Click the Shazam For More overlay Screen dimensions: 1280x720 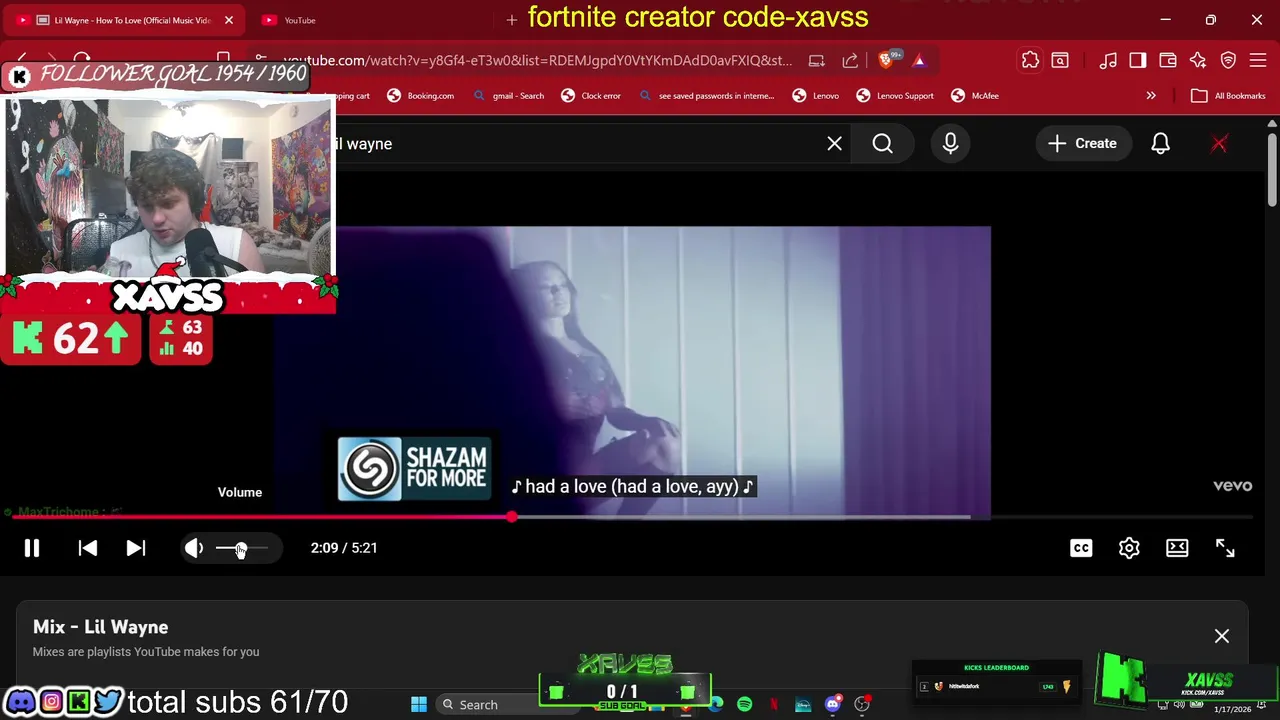414,468
